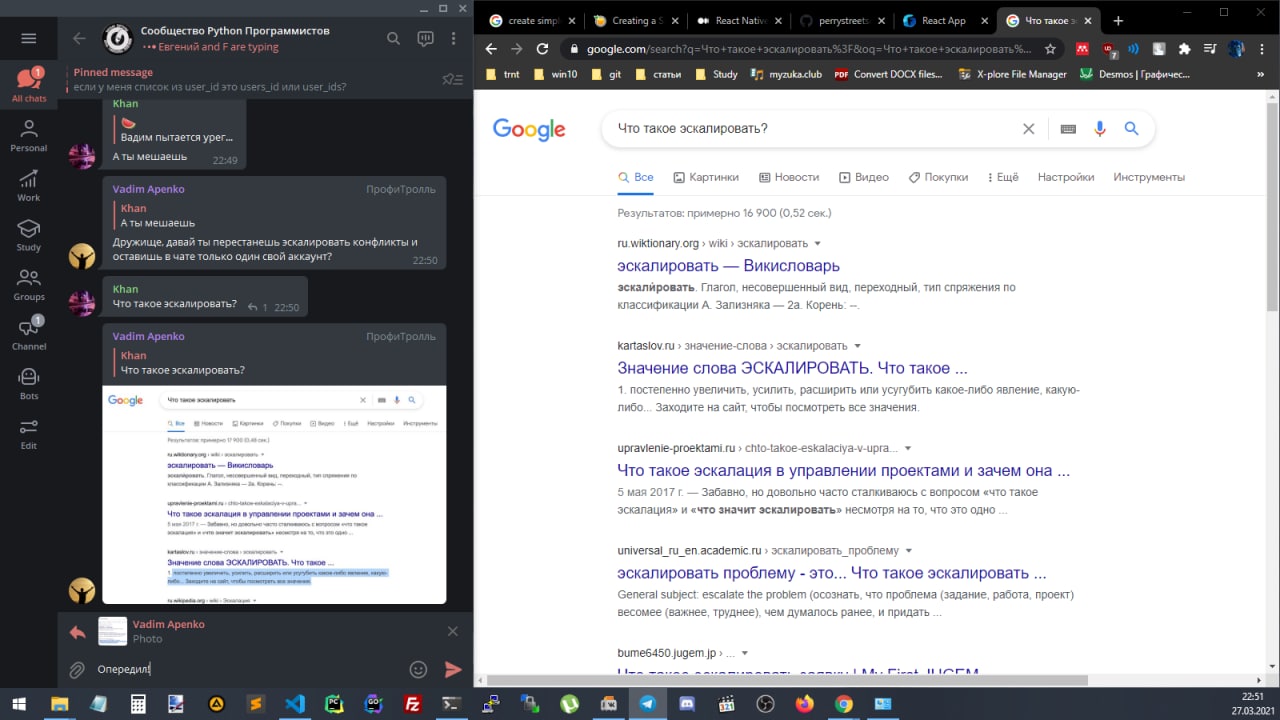Click the chat title Сообщество Python Программистов
The width and height of the screenshot is (1280, 720).
coord(235,31)
